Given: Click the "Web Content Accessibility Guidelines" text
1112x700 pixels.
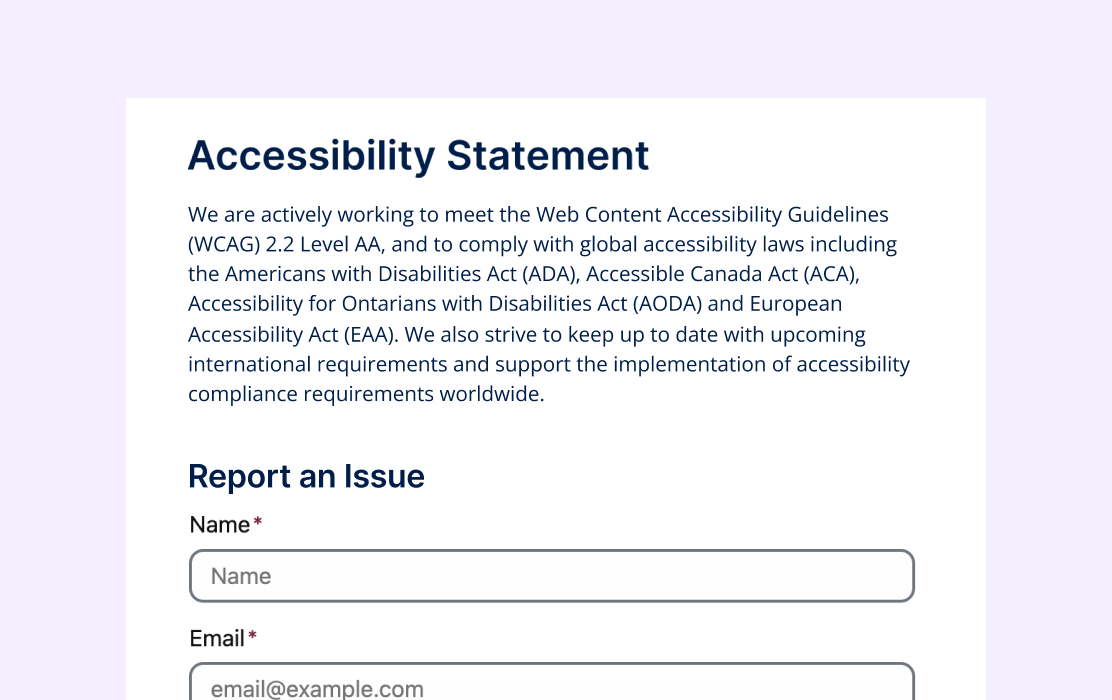Looking at the screenshot, I should [x=712, y=214].
